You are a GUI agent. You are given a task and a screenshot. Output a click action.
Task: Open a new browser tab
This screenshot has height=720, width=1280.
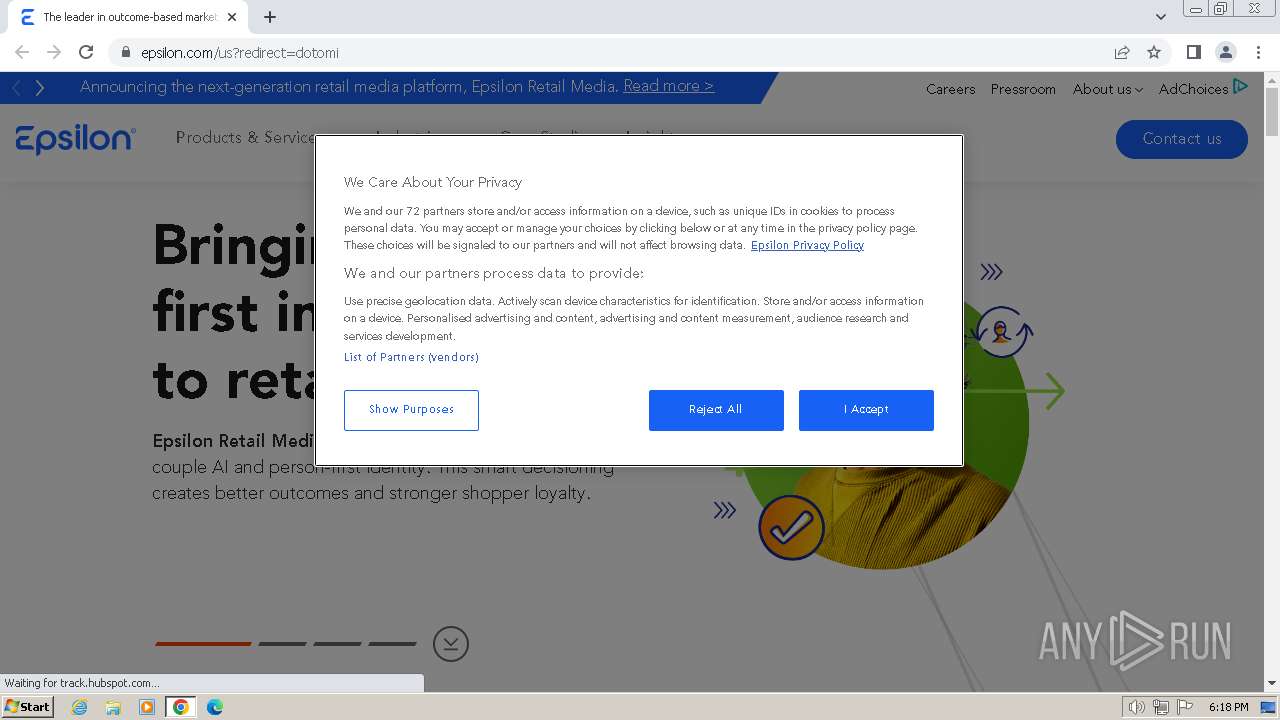[270, 17]
